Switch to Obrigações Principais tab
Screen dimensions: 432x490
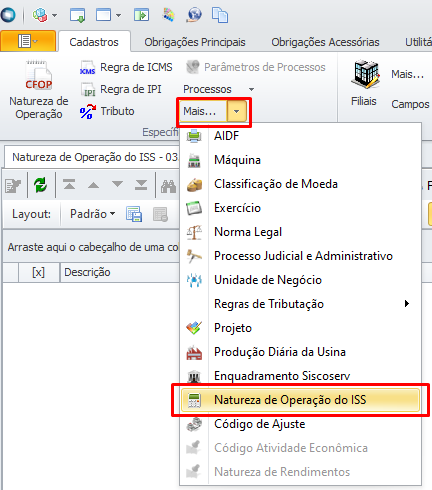click(x=195, y=42)
